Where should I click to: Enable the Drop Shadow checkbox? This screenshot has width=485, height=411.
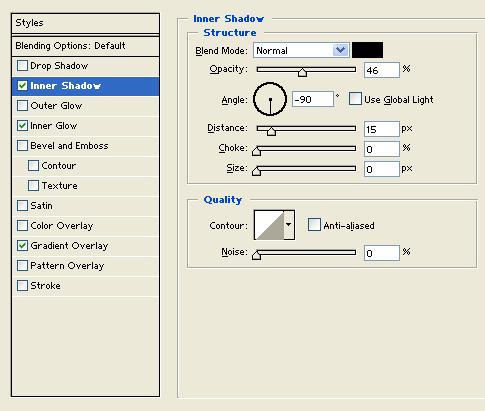click(x=22, y=66)
